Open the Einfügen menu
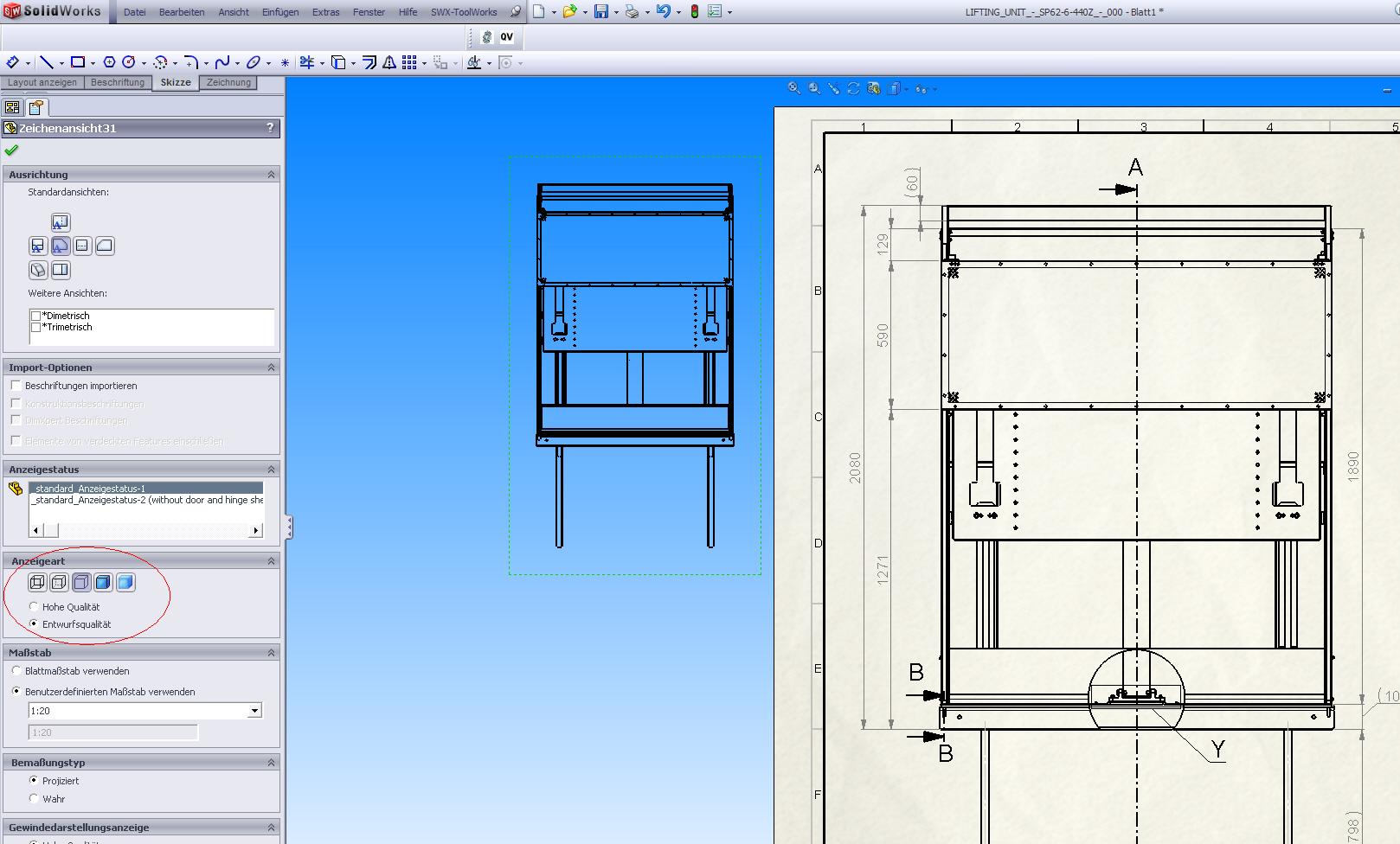Screen dimensions: 1400x844 tap(280, 12)
